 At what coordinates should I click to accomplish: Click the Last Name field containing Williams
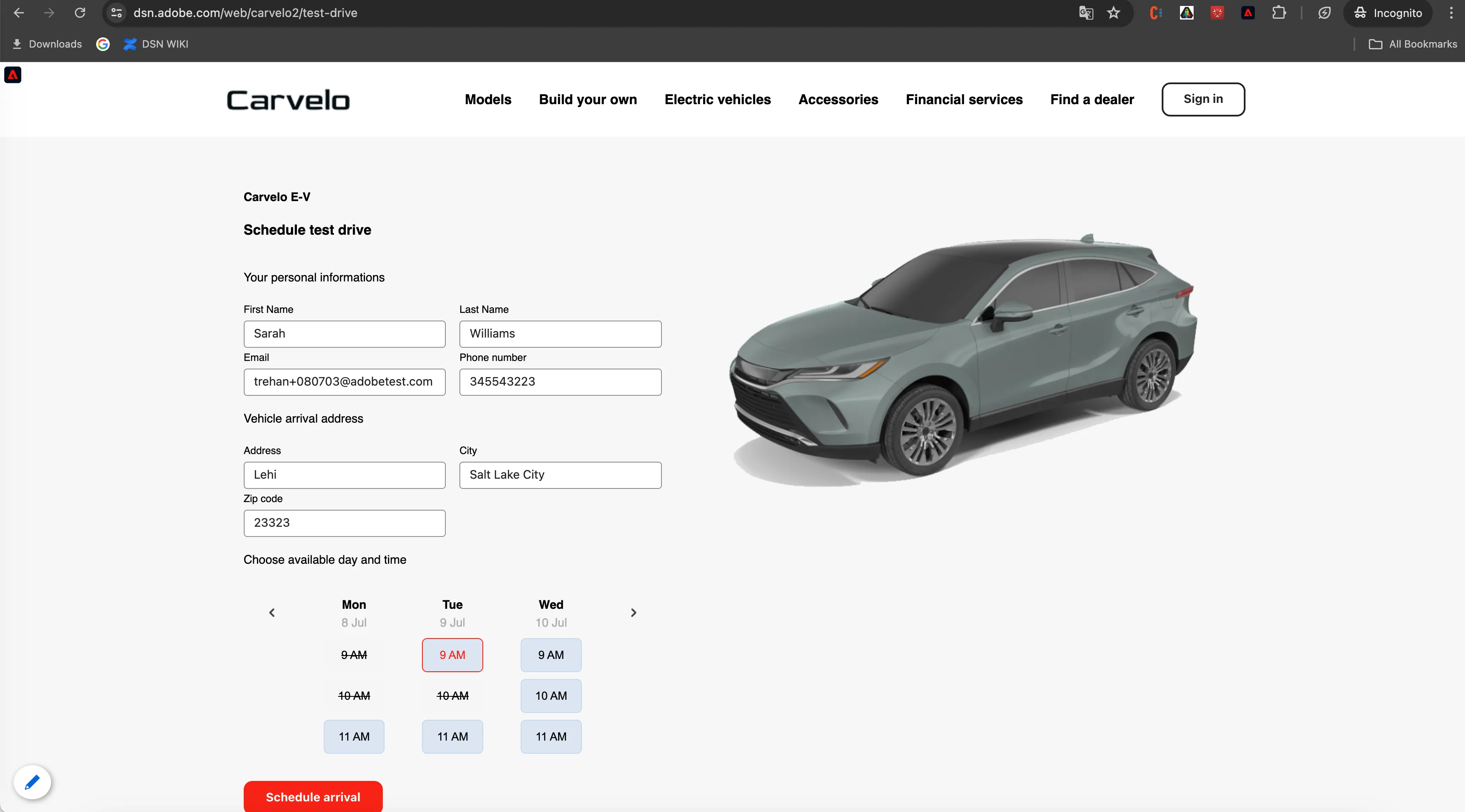(560, 334)
